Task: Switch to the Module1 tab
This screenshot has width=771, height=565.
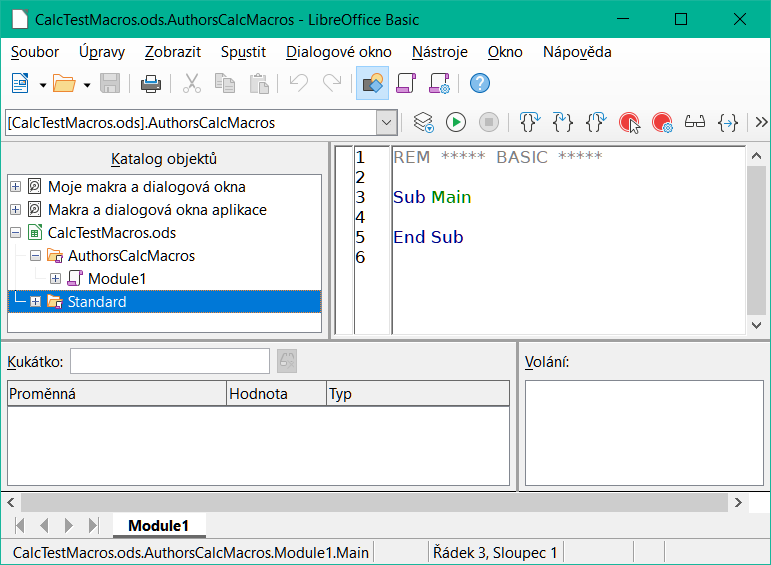Action: point(159,526)
